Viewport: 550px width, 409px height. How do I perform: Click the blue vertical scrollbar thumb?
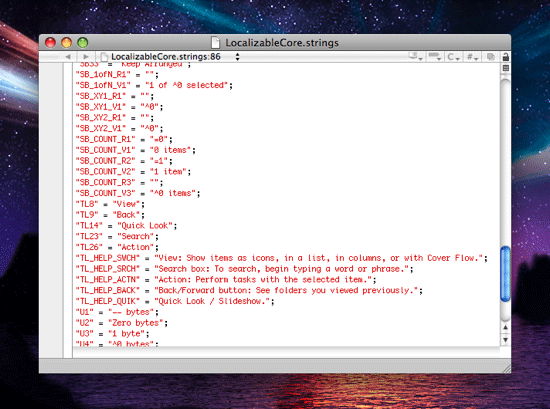click(505, 274)
